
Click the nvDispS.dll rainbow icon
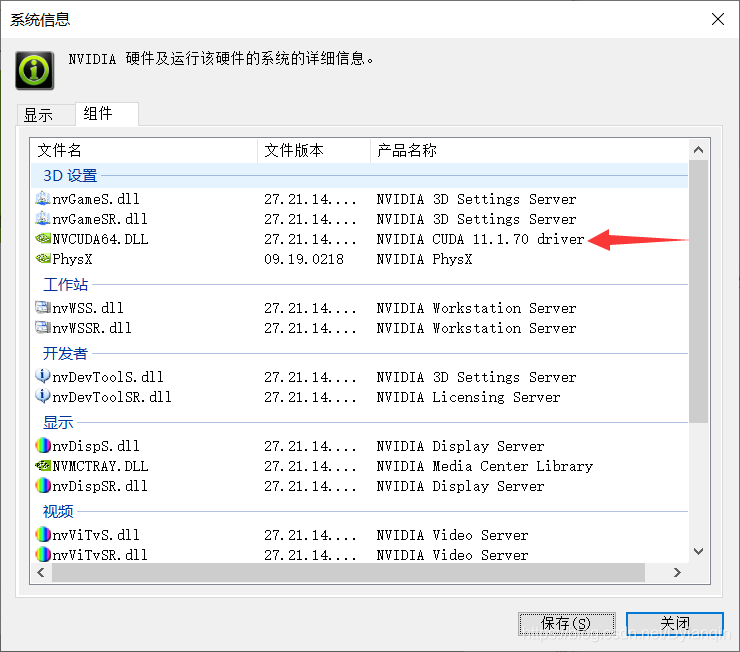(43, 445)
